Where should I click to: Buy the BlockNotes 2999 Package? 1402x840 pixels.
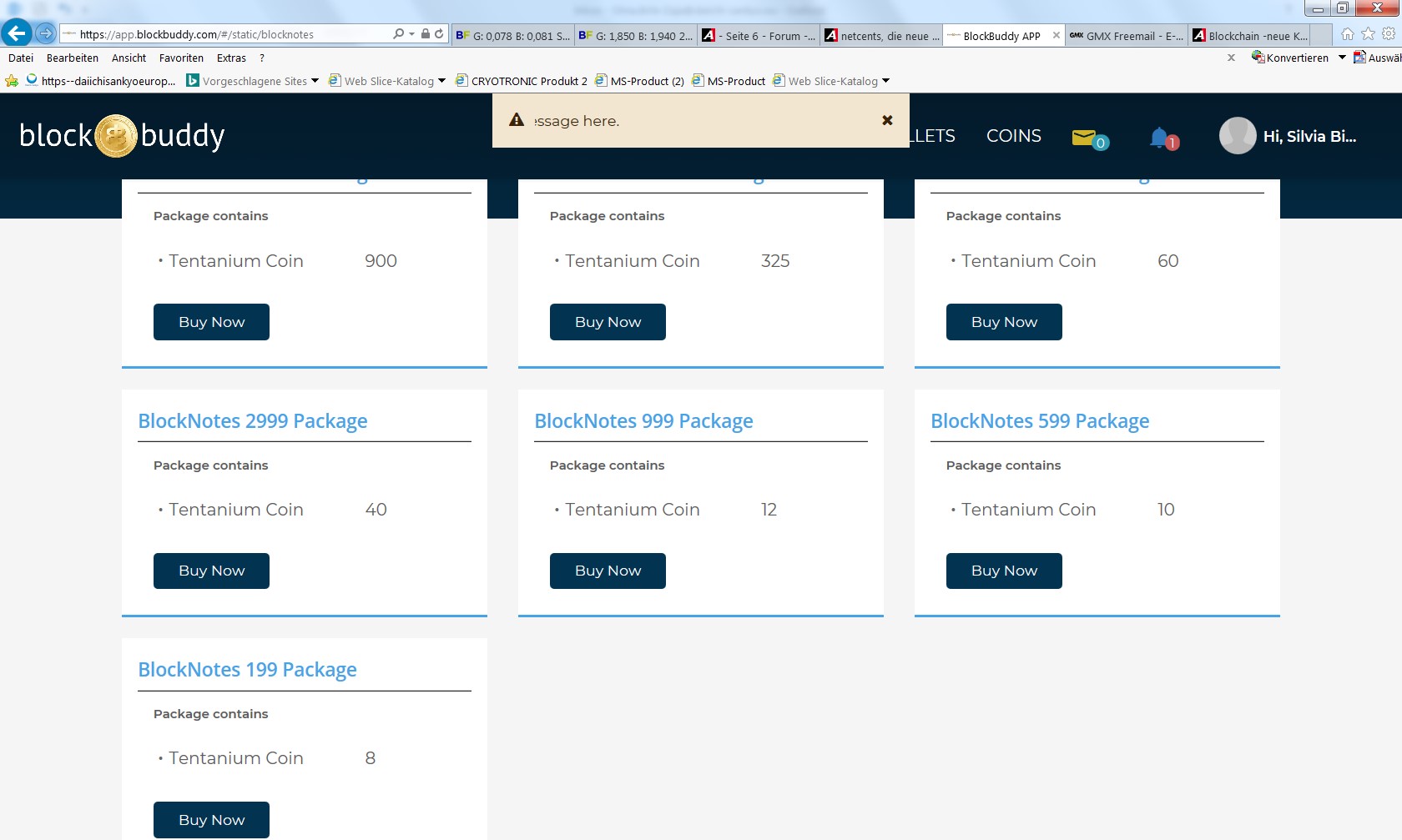(211, 571)
